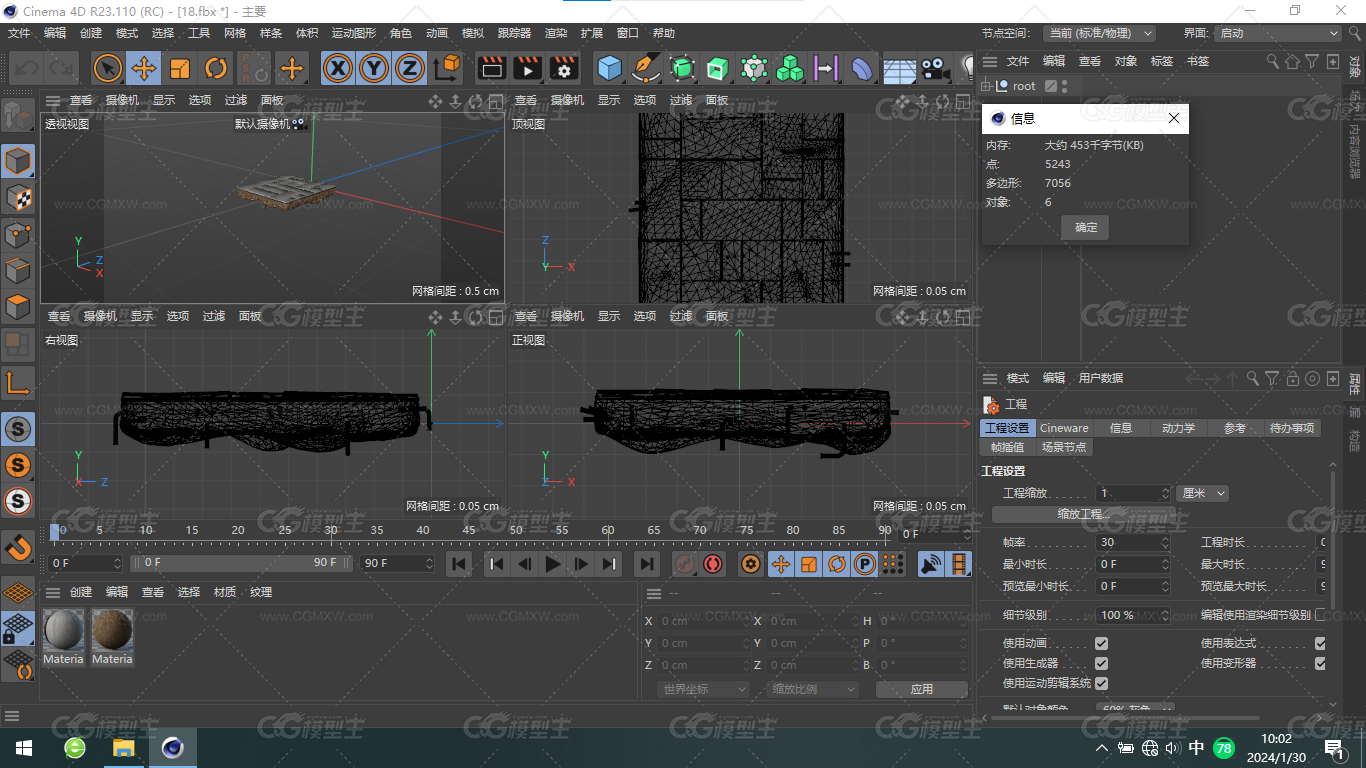Switch to points mode in left sidebar
The width and height of the screenshot is (1366, 768).
click(x=18, y=235)
